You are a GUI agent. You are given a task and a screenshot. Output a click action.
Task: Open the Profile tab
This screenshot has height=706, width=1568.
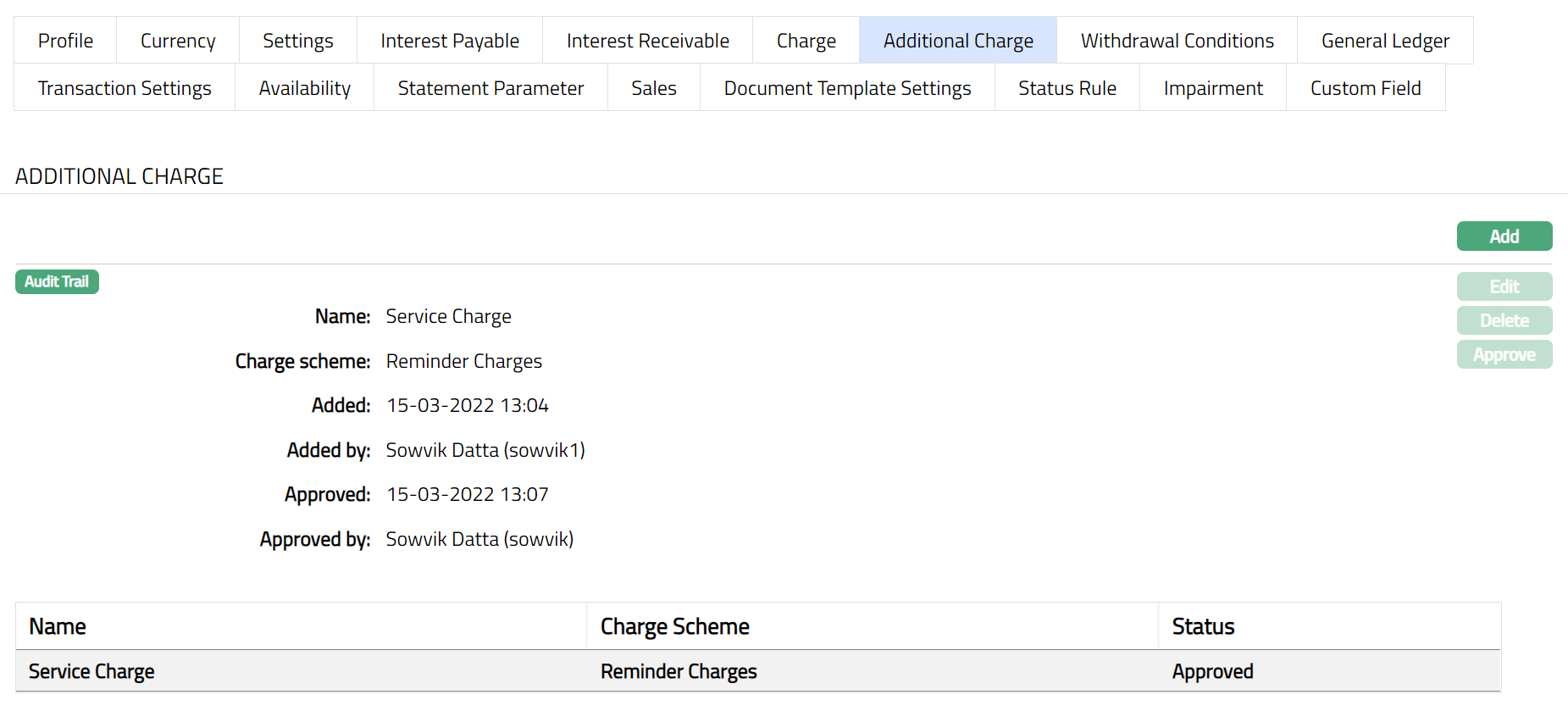coord(65,41)
